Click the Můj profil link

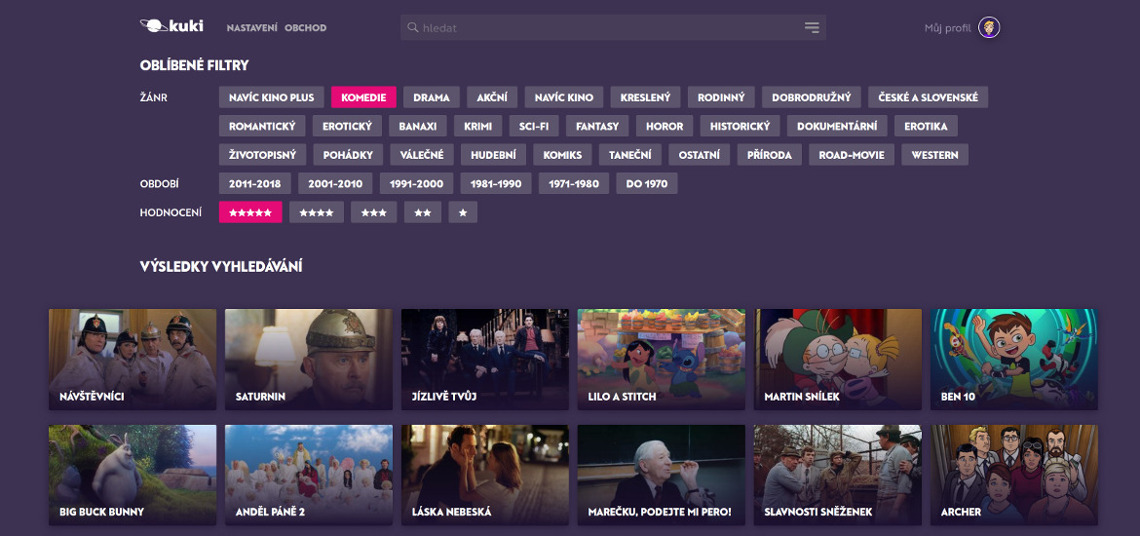click(947, 28)
